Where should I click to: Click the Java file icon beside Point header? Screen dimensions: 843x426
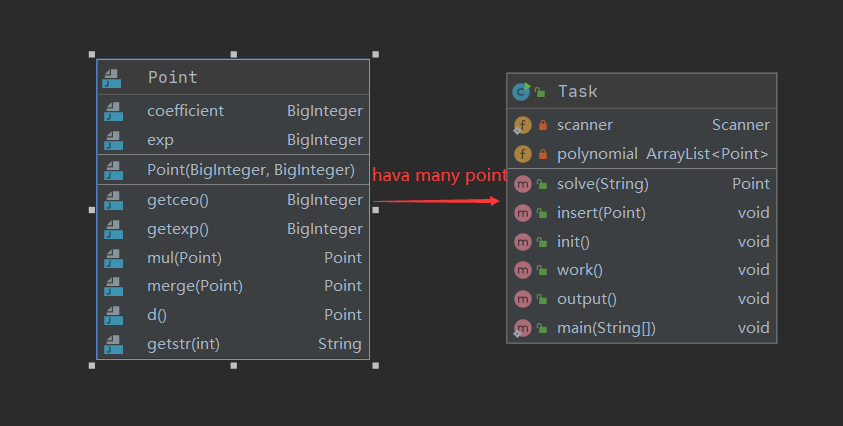pos(112,77)
